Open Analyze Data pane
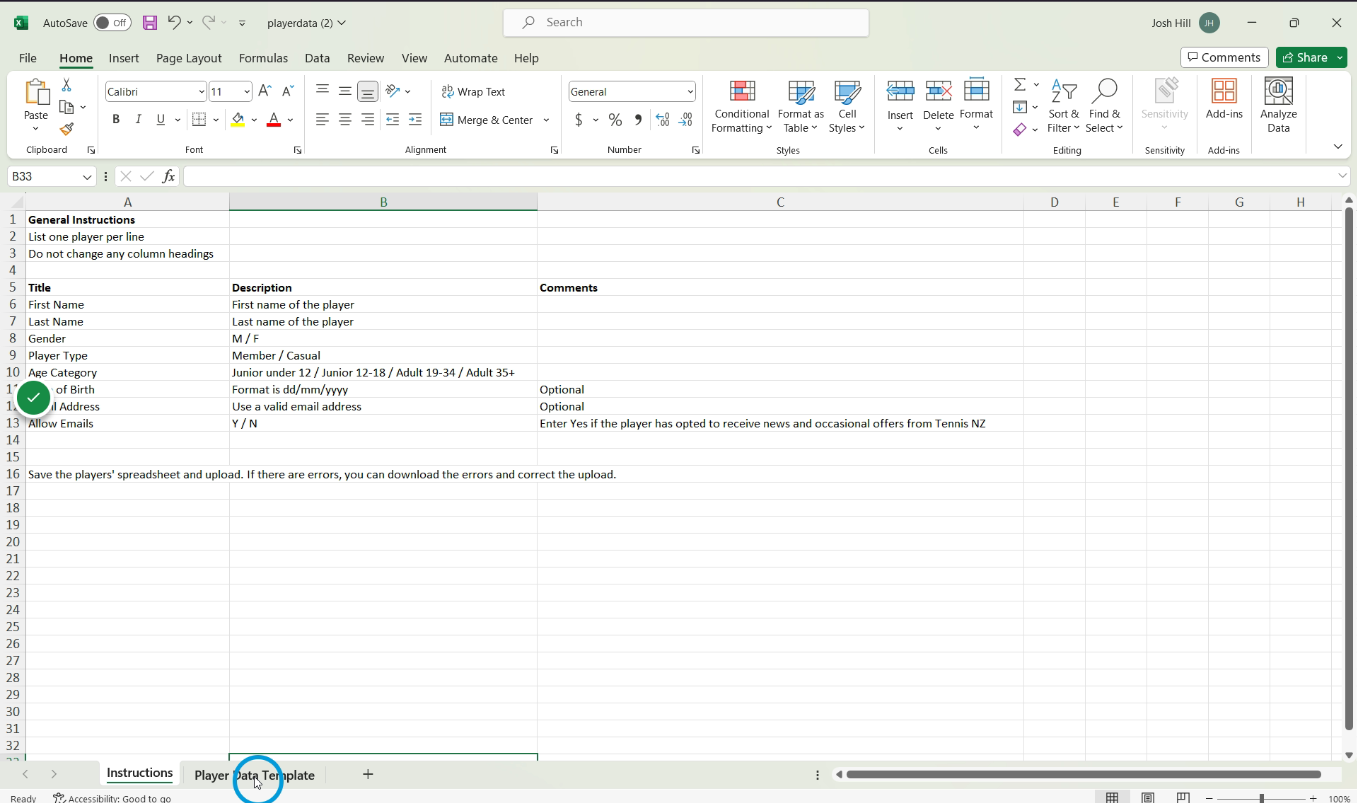The width and height of the screenshot is (1357, 803). point(1278,105)
